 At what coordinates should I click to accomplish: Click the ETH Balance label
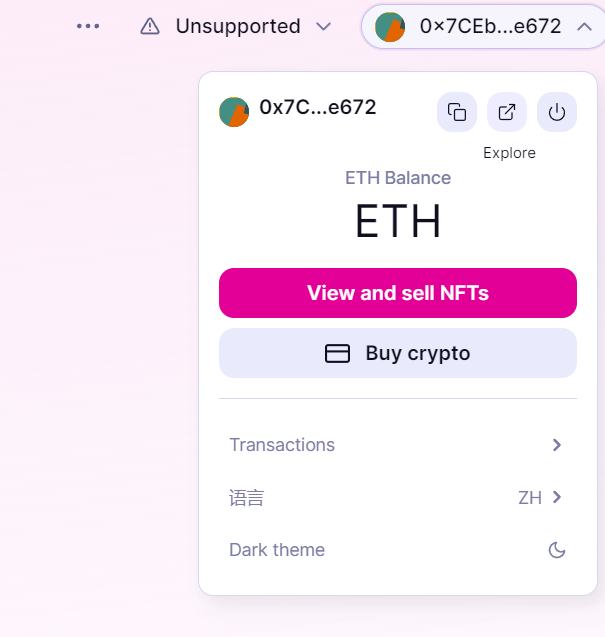click(x=398, y=178)
